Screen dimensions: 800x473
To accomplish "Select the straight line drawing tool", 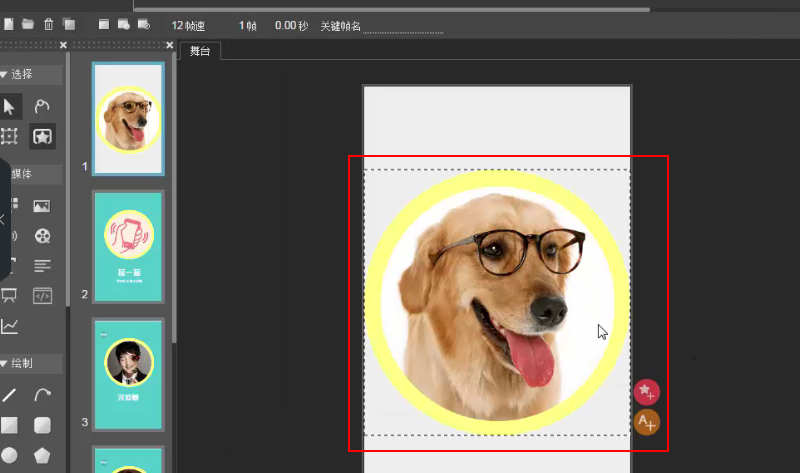I will tap(9, 395).
